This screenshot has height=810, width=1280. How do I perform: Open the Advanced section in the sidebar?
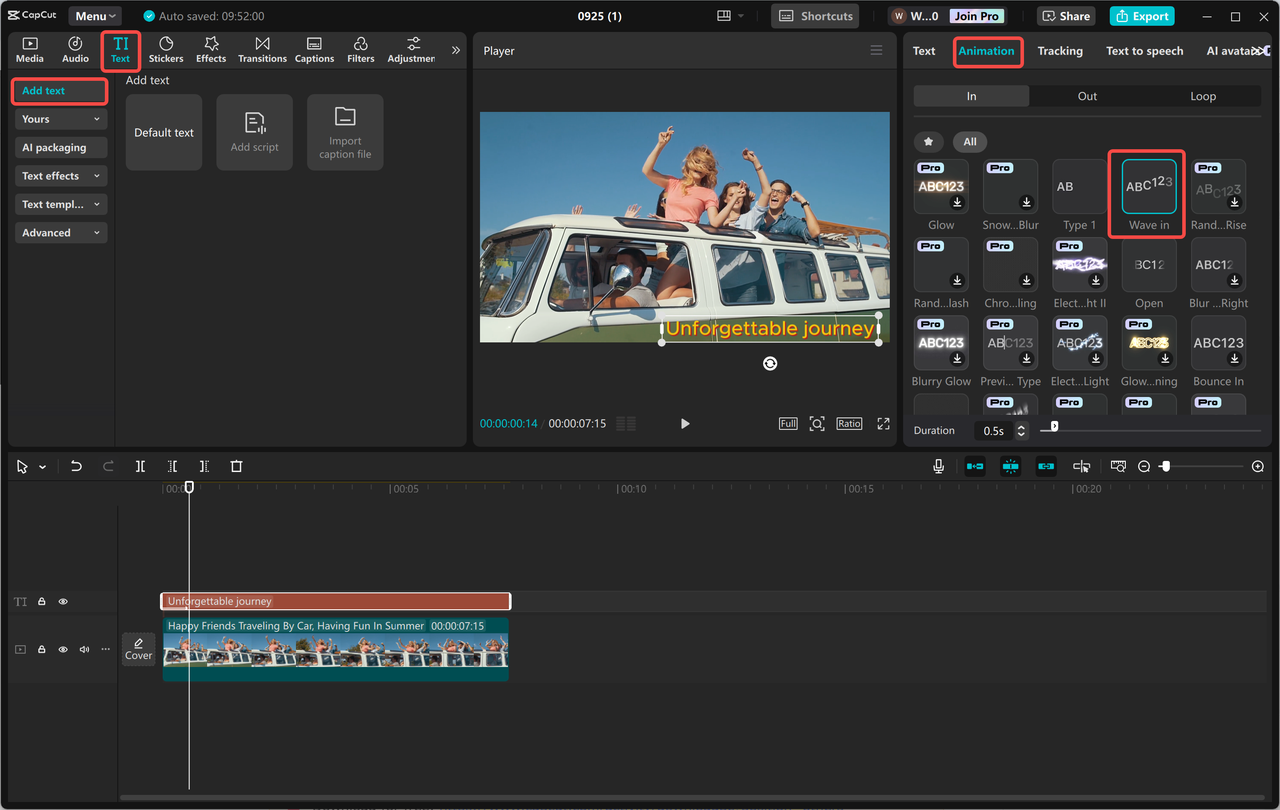coord(60,232)
